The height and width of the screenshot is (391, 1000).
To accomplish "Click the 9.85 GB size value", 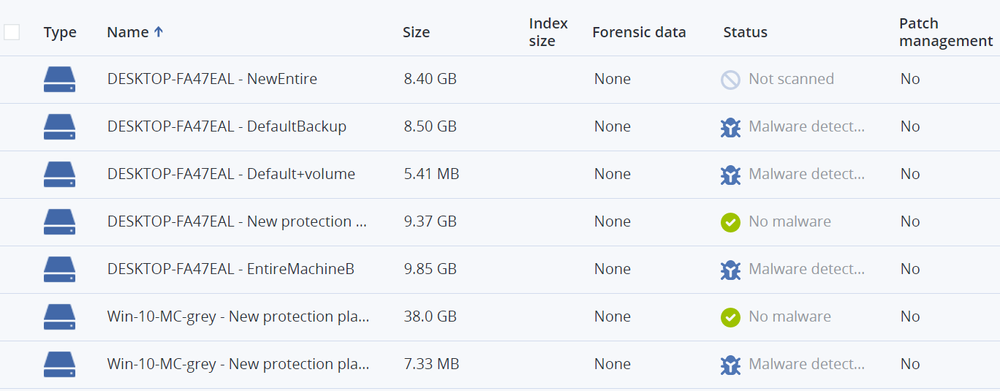I will click(430, 269).
